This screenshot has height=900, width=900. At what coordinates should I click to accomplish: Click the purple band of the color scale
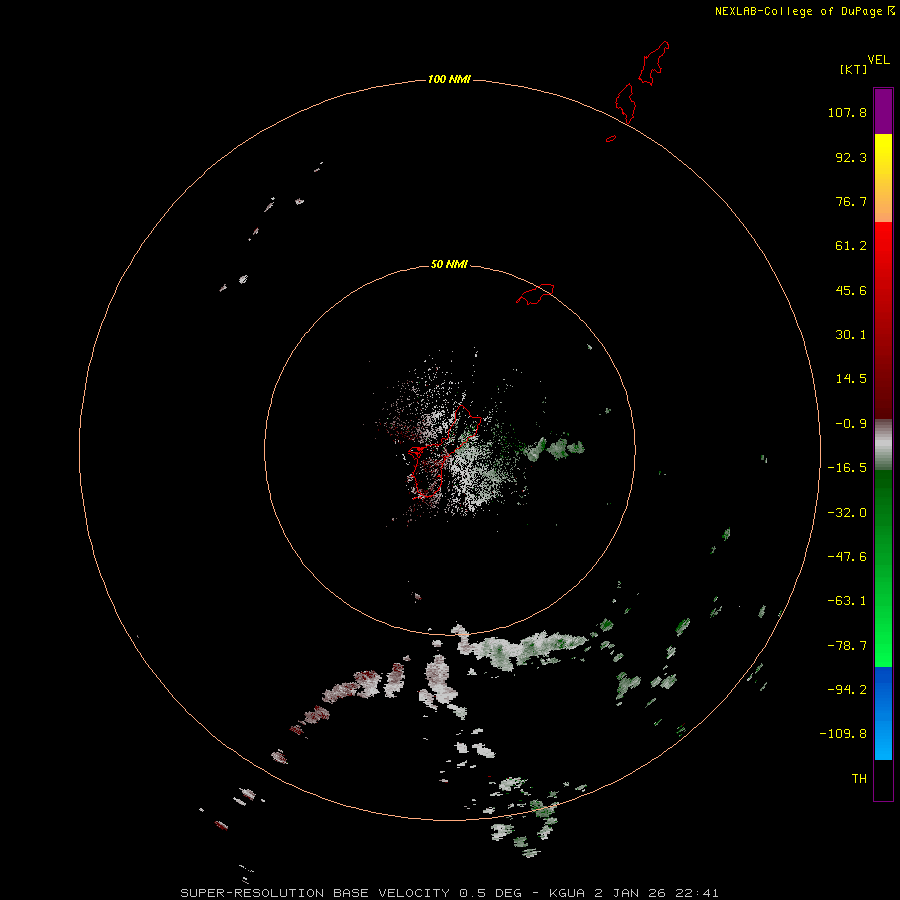tap(883, 111)
